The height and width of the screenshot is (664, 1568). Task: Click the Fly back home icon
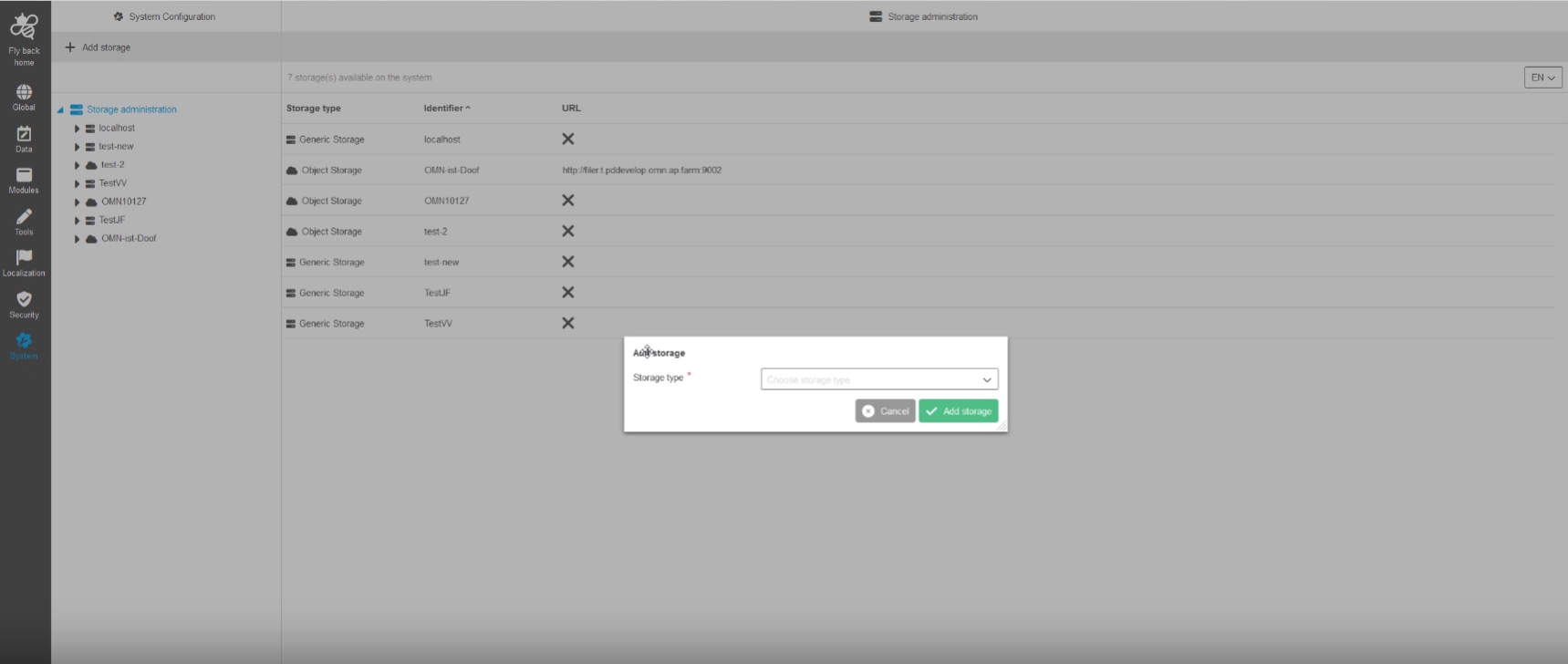[x=24, y=28]
